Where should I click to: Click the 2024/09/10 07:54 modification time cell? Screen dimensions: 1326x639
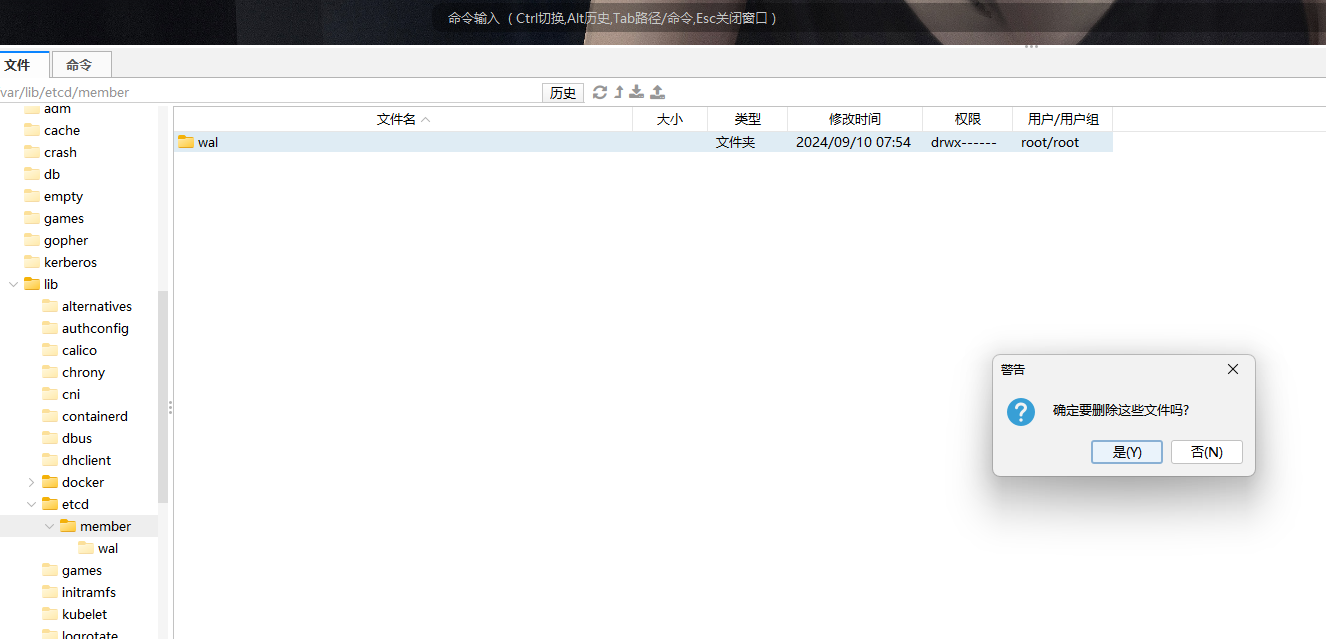[x=853, y=142]
